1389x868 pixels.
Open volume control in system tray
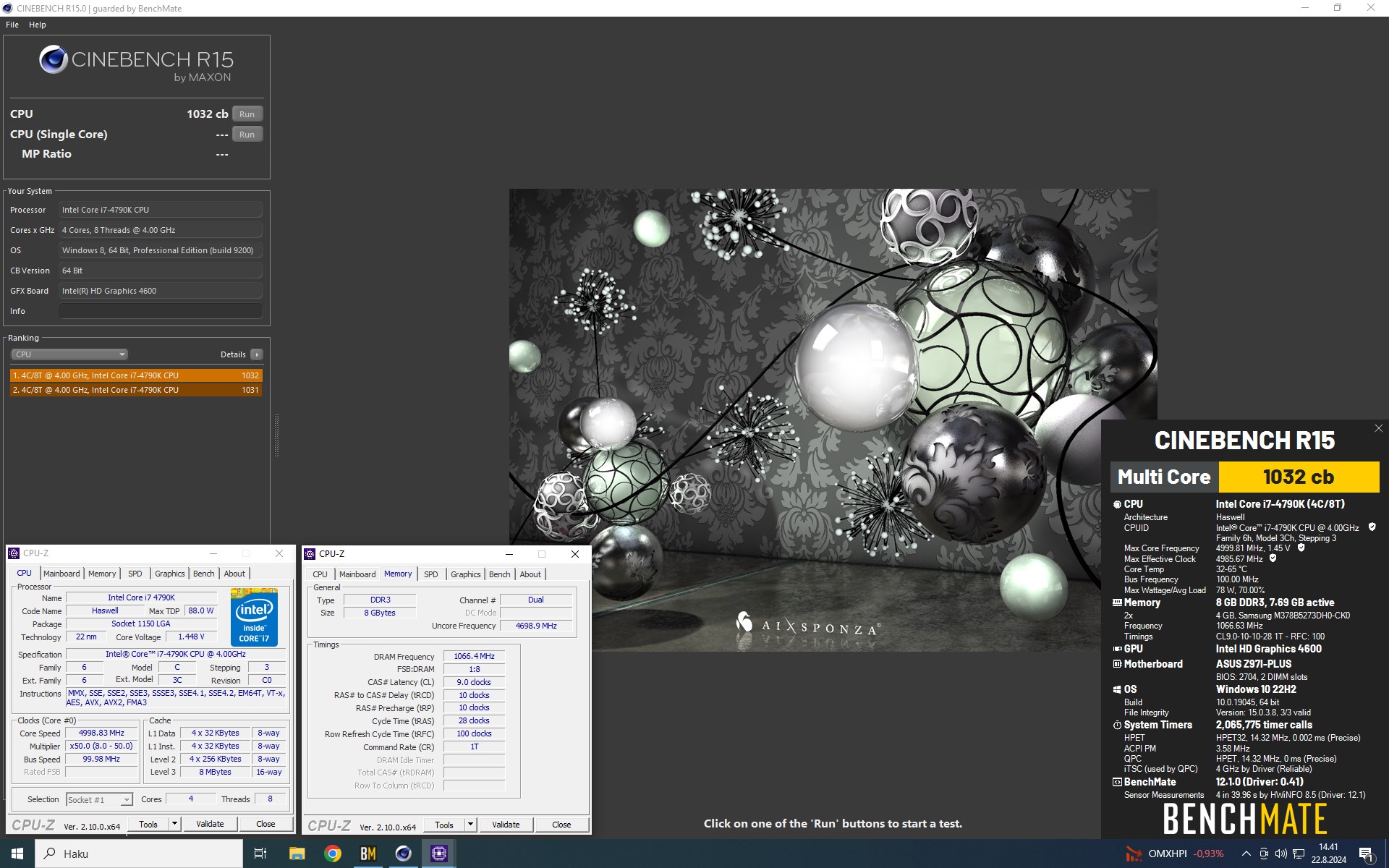coord(1280,854)
